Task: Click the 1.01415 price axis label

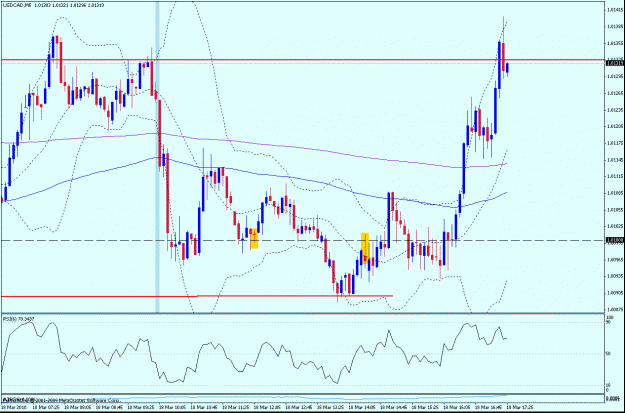Action: point(615,10)
